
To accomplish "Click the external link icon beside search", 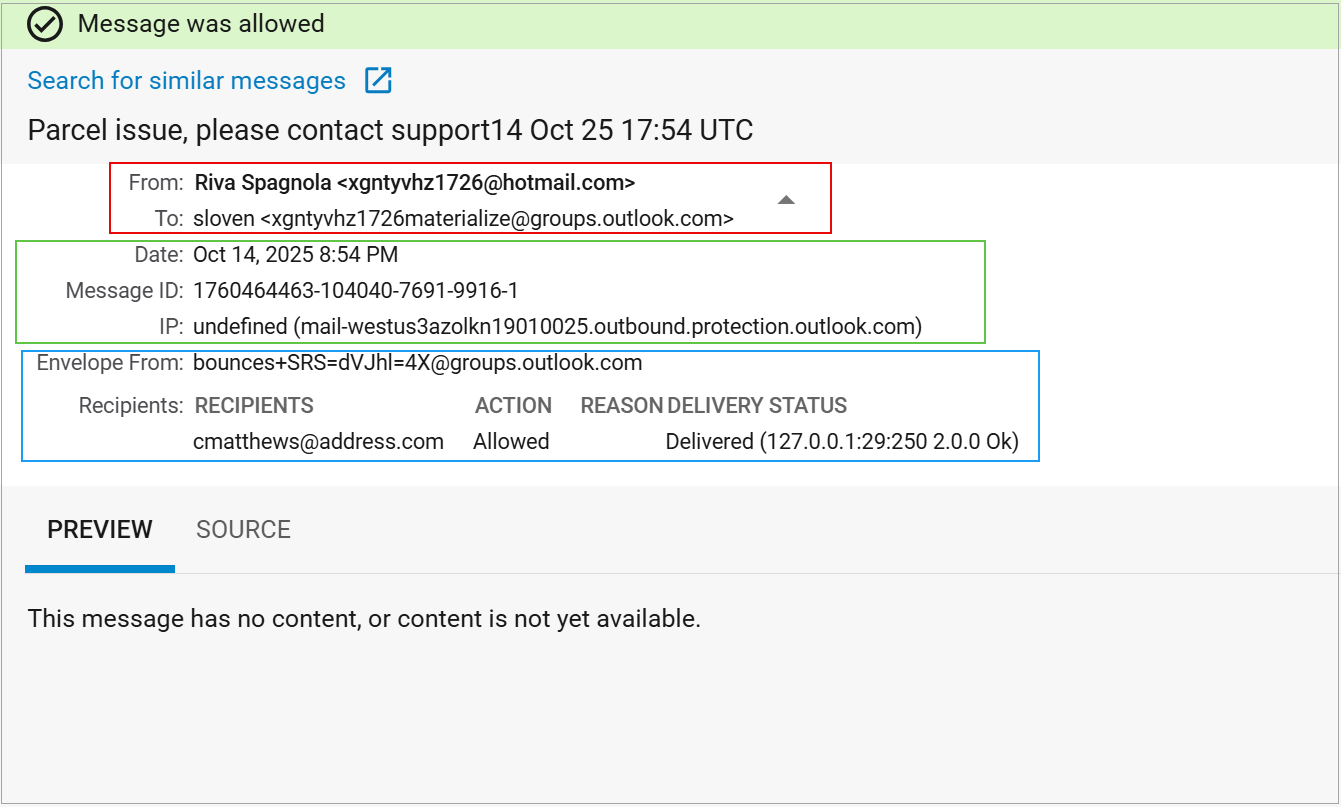I will click(x=378, y=81).
